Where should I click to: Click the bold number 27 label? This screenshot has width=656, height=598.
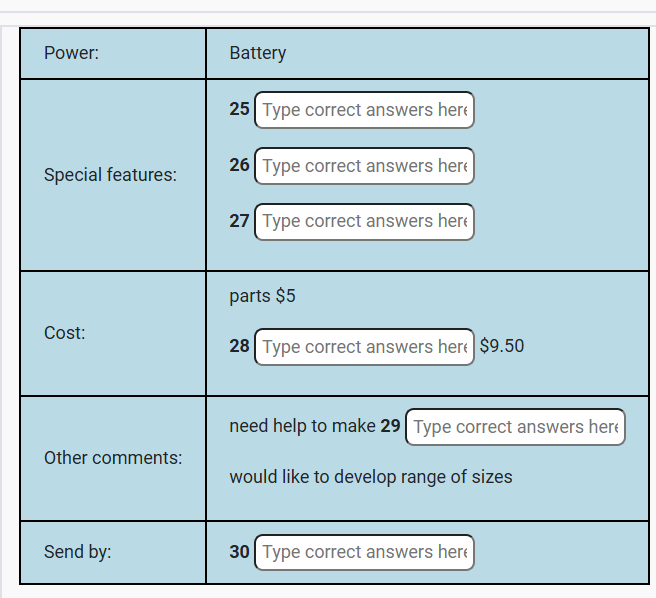[239, 220]
